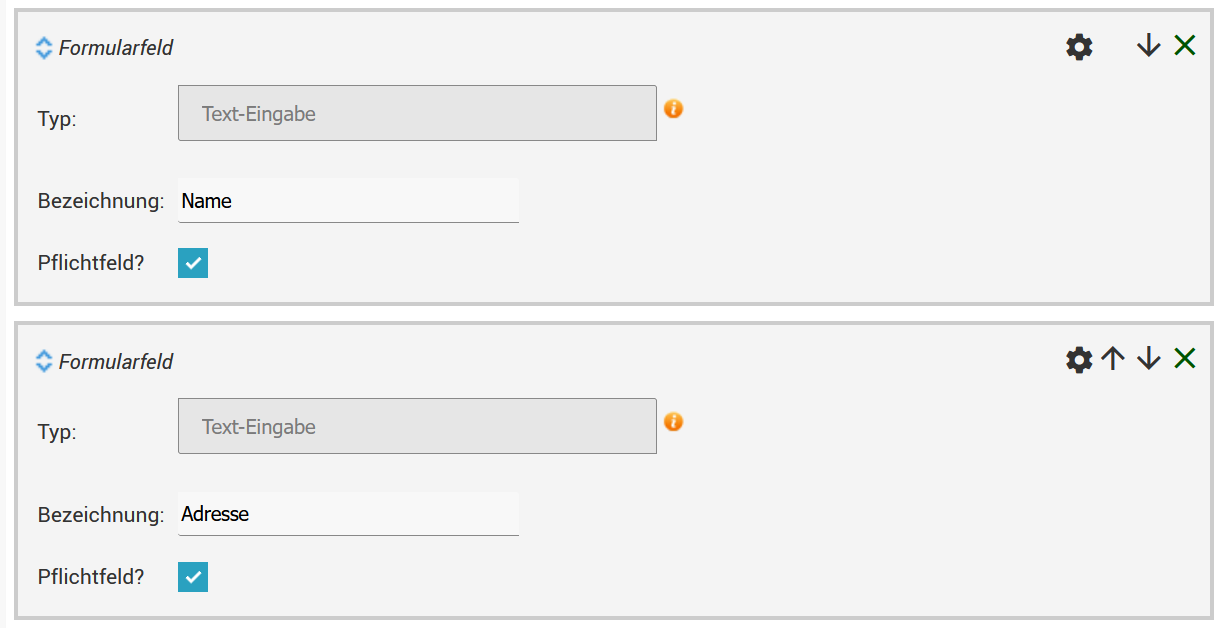Open the Typ dropdown of the Name field

click(417, 113)
